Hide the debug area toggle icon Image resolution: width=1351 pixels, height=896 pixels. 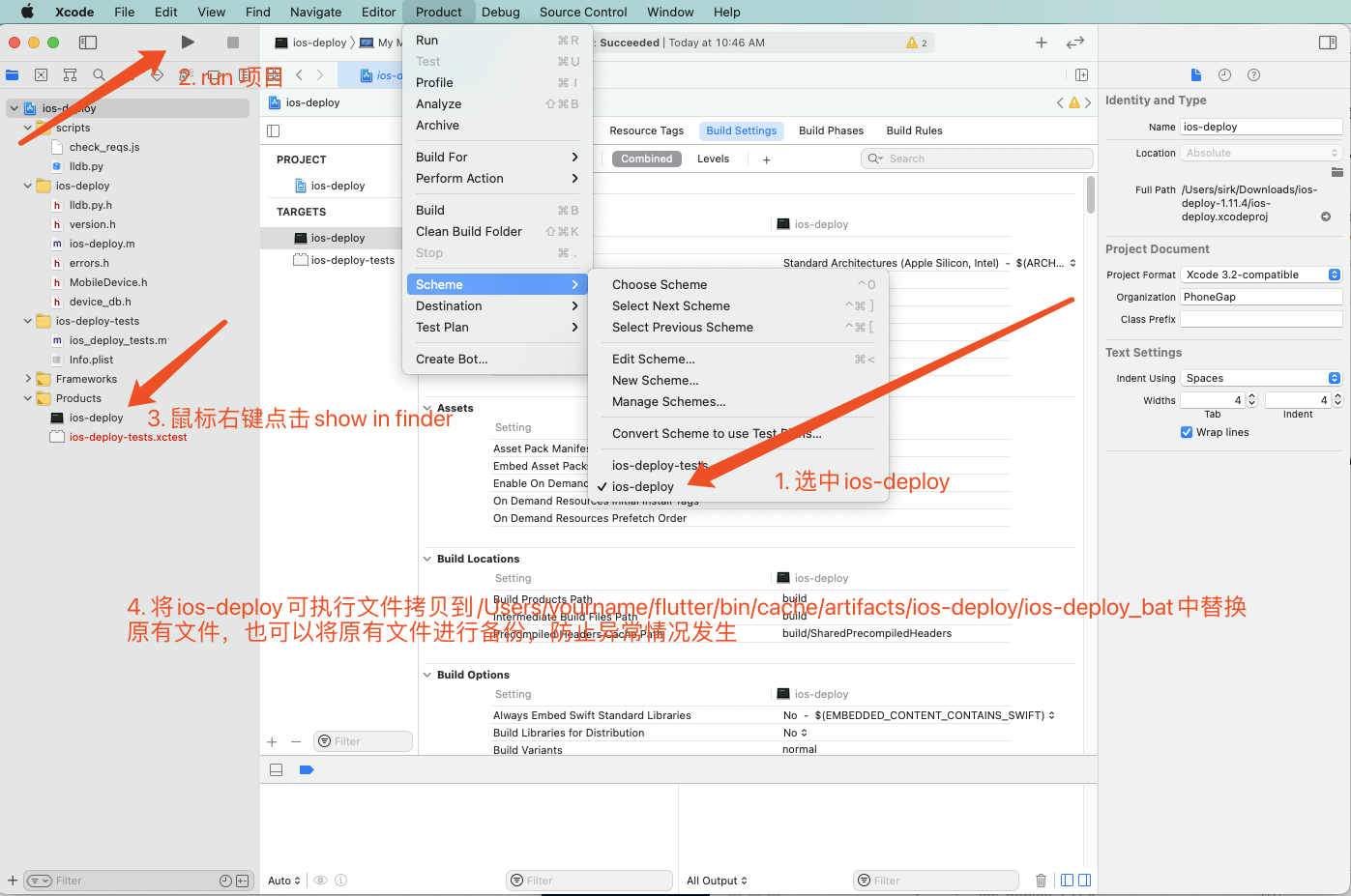pyautogui.click(x=277, y=770)
